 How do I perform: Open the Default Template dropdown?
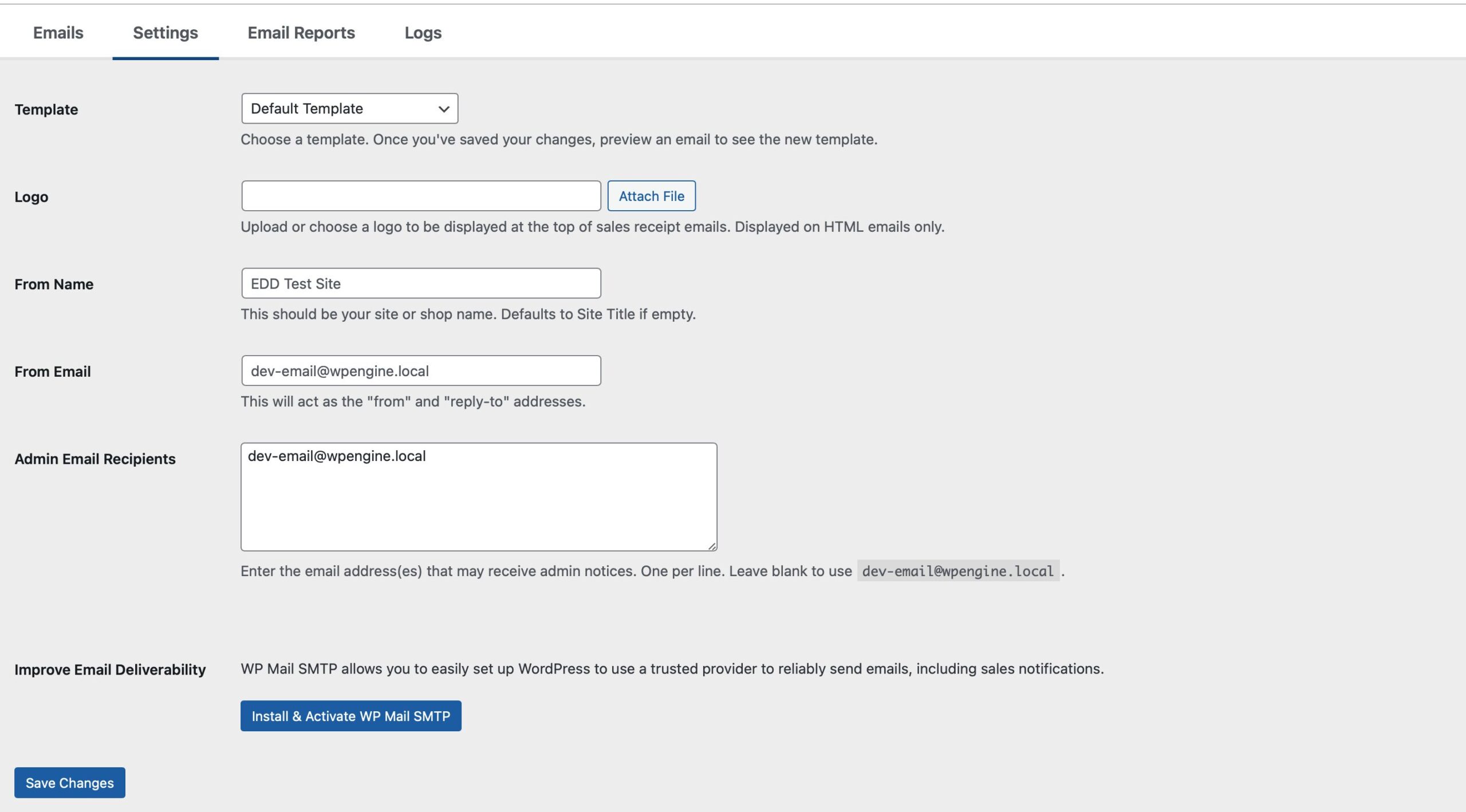[338, 108]
